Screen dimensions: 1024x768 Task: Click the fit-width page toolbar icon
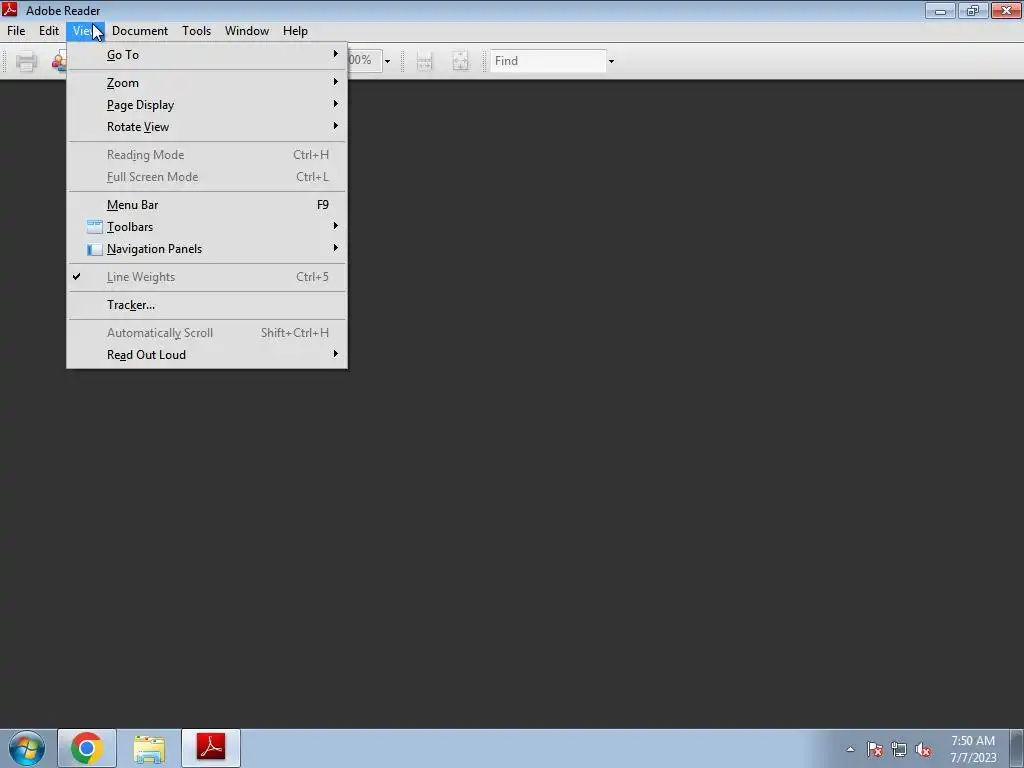point(424,61)
